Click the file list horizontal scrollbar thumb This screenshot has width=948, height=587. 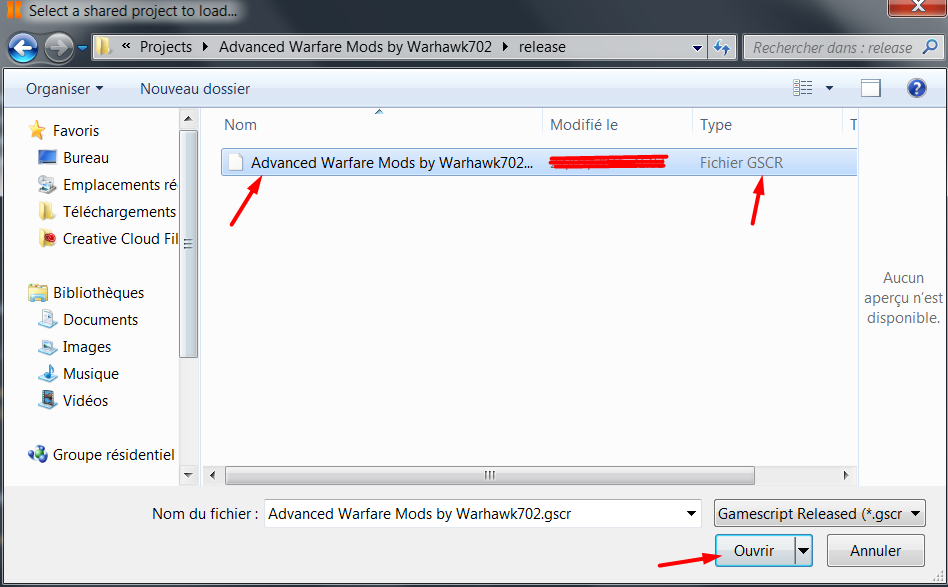click(490, 475)
